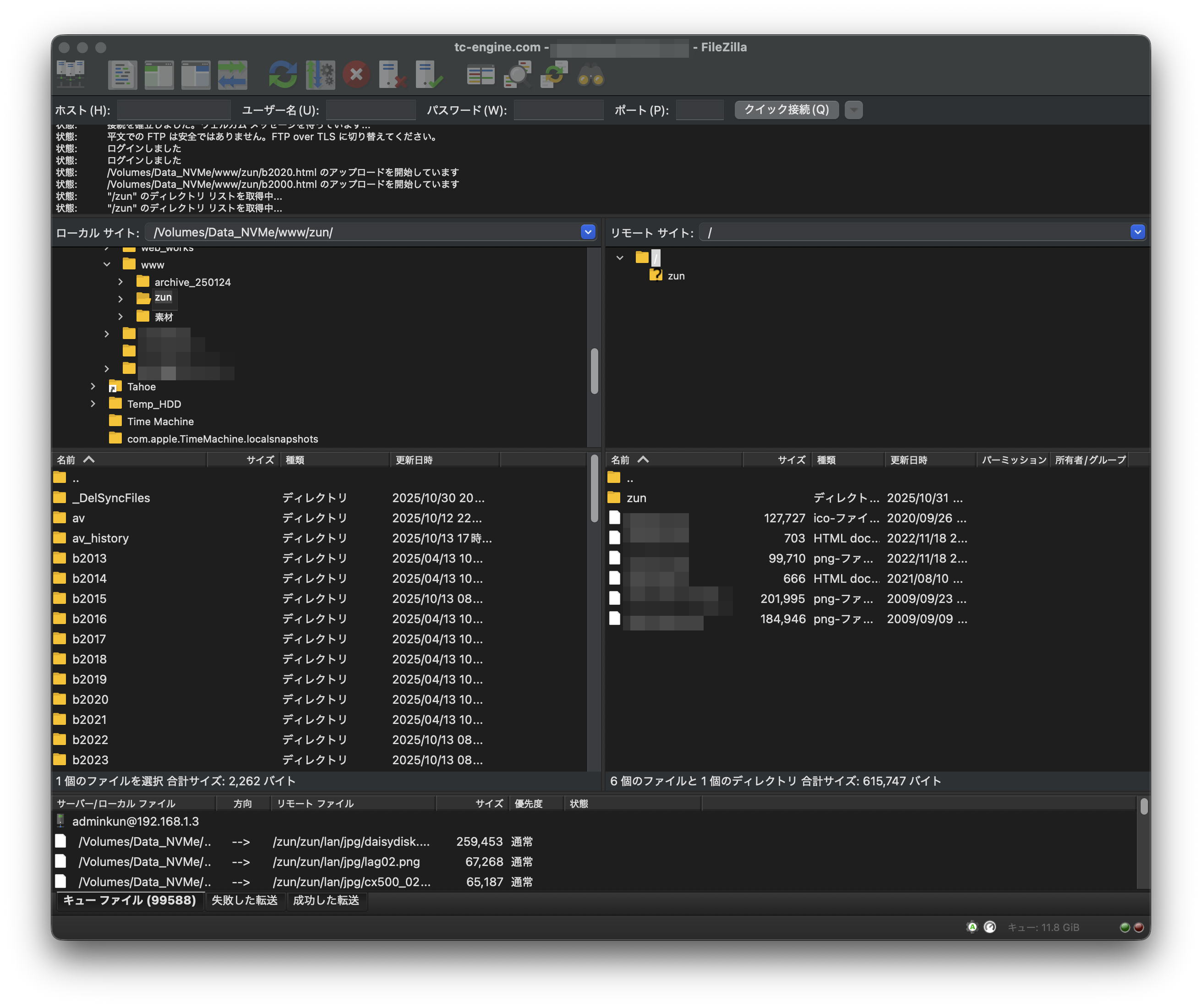1202x1008 pixels.
Task: Click the ホスト input field
Action: click(174, 110)
